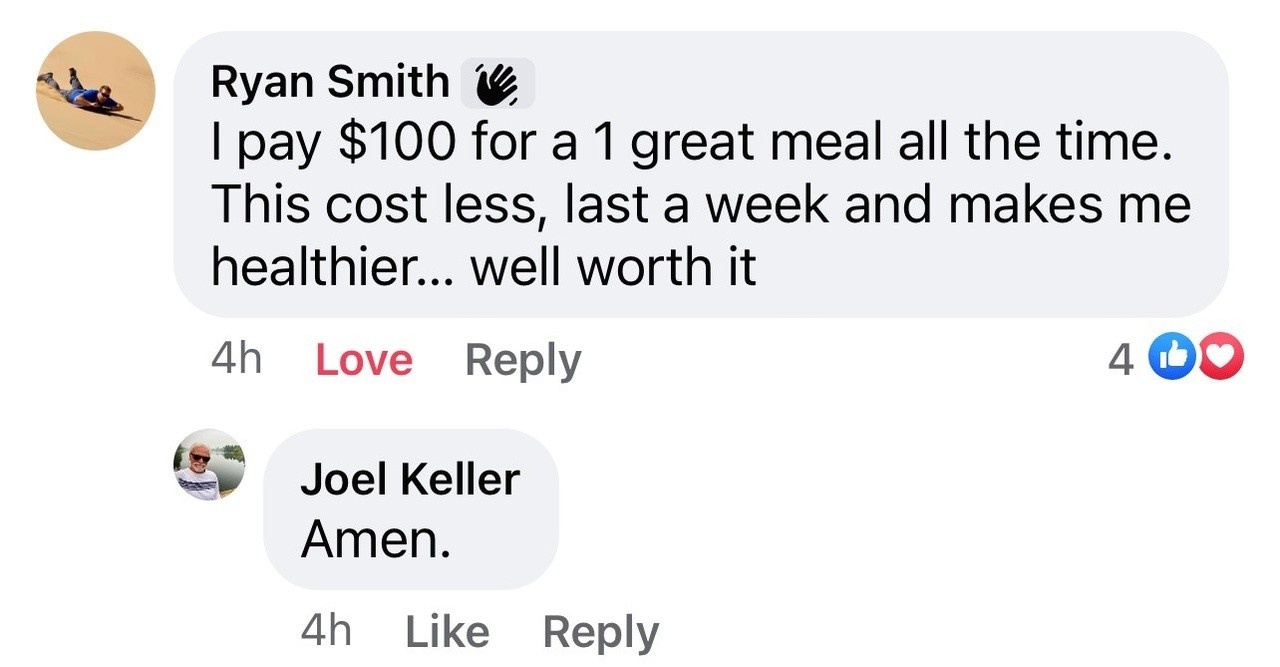
Task: Open the 4h timestamp on Ryan's comment
Action: [237, 360]
